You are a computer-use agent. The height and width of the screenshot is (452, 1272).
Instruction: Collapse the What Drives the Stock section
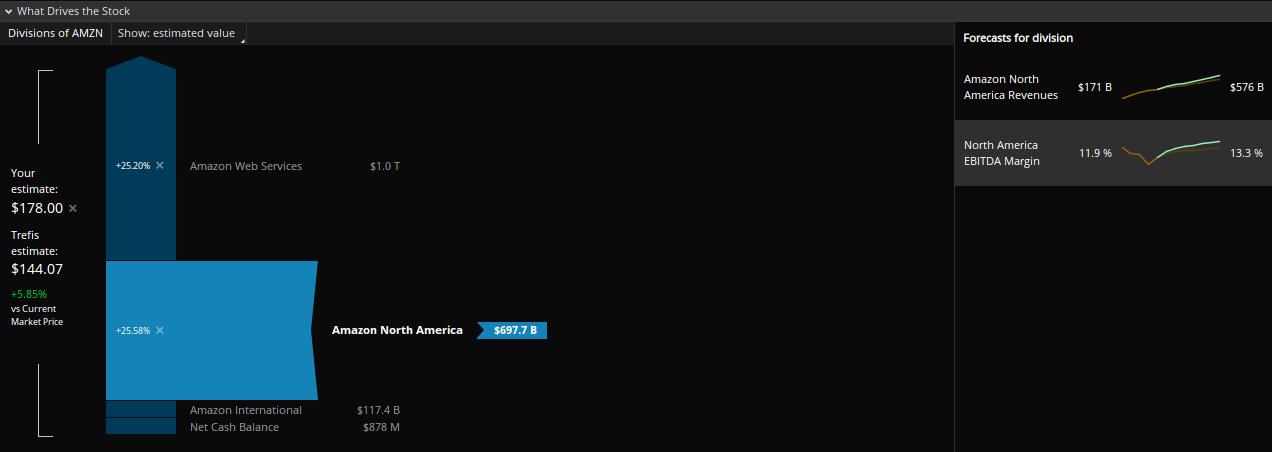9,11
